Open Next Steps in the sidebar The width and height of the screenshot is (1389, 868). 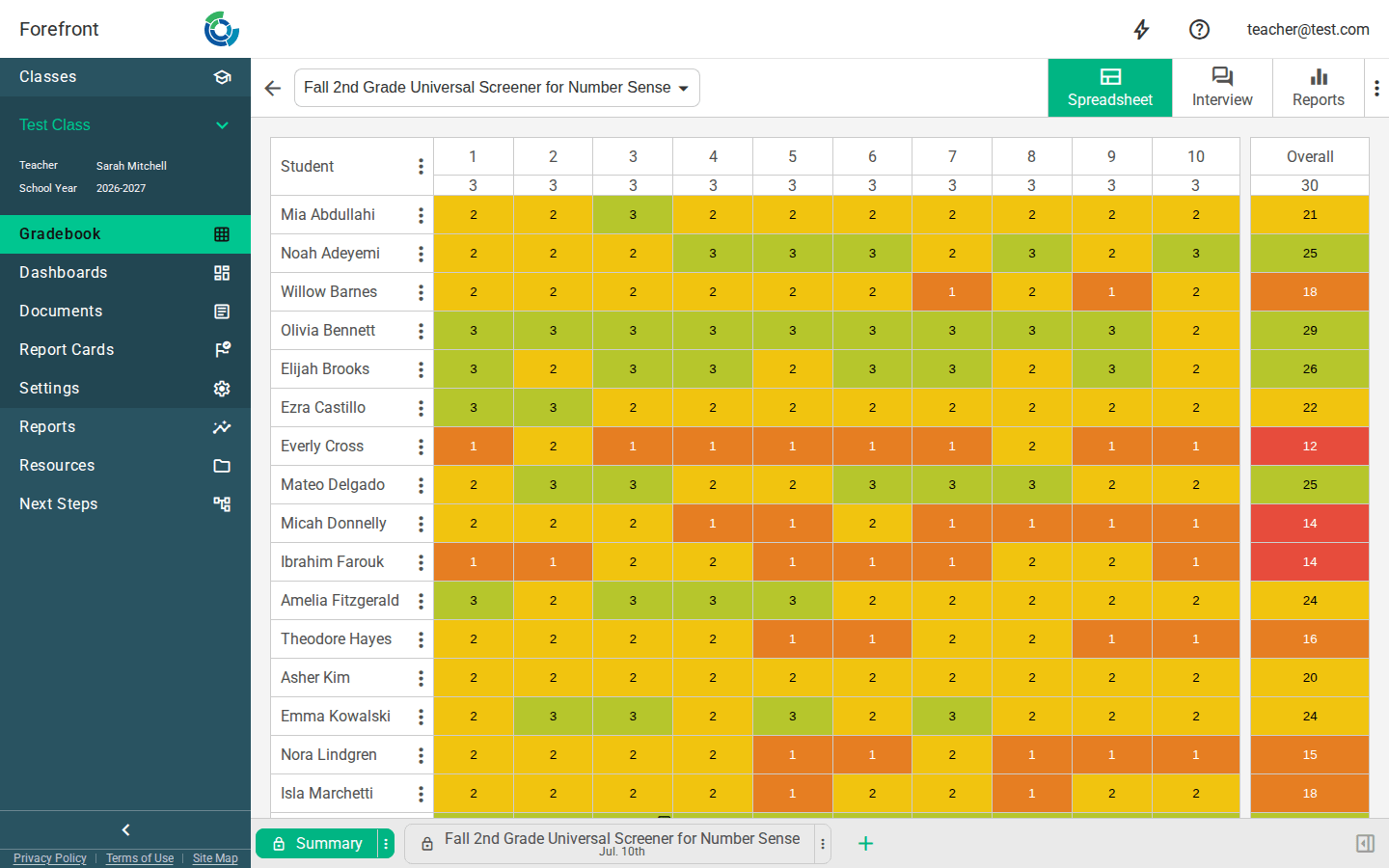125,504
